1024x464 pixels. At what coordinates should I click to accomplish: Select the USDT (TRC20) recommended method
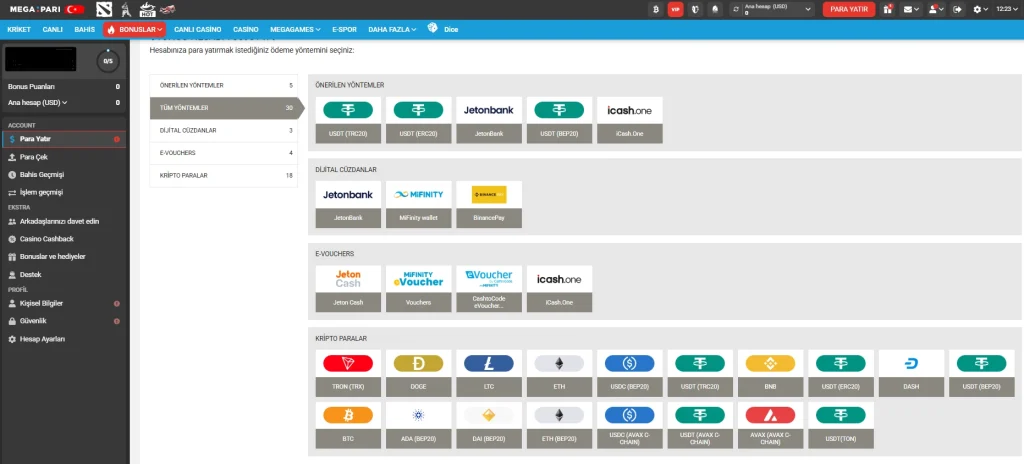point(347,120)
